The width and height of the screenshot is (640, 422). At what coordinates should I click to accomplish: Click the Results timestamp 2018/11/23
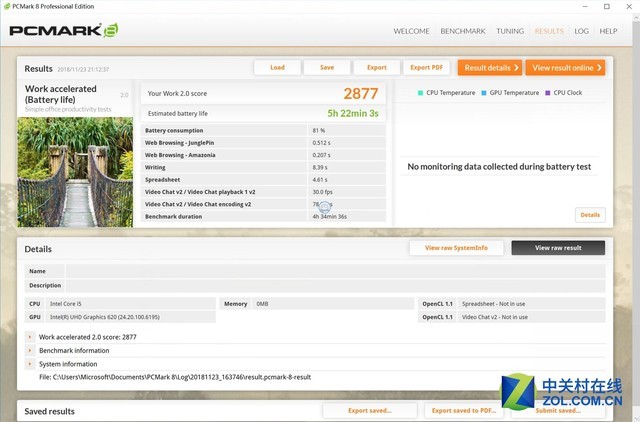pos(83,69)
